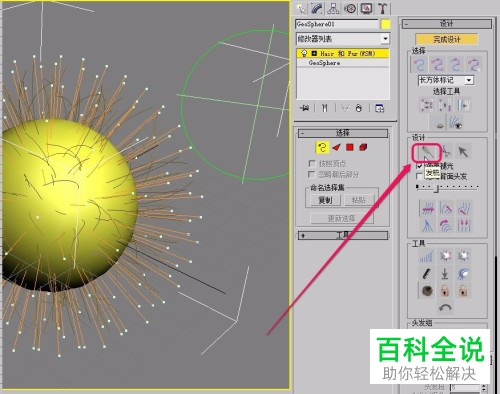Select the GeoSphere stack entry
This screenshot has height=394, width=500.
(343, 63)
